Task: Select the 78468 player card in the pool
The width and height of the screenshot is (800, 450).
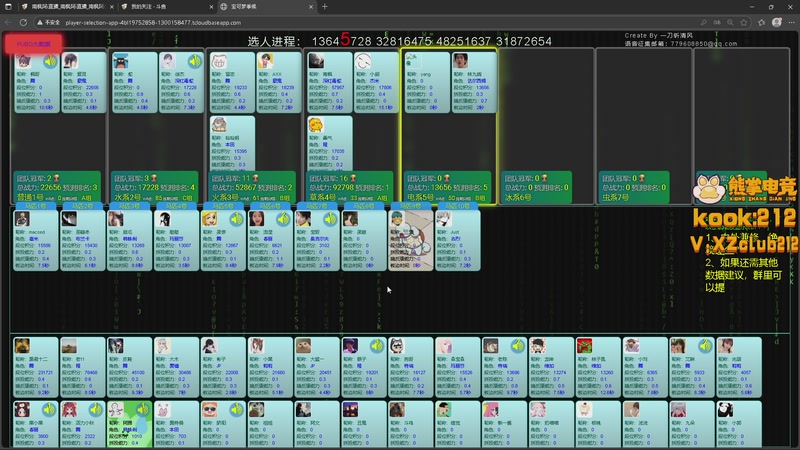Action: click(83, 367)
